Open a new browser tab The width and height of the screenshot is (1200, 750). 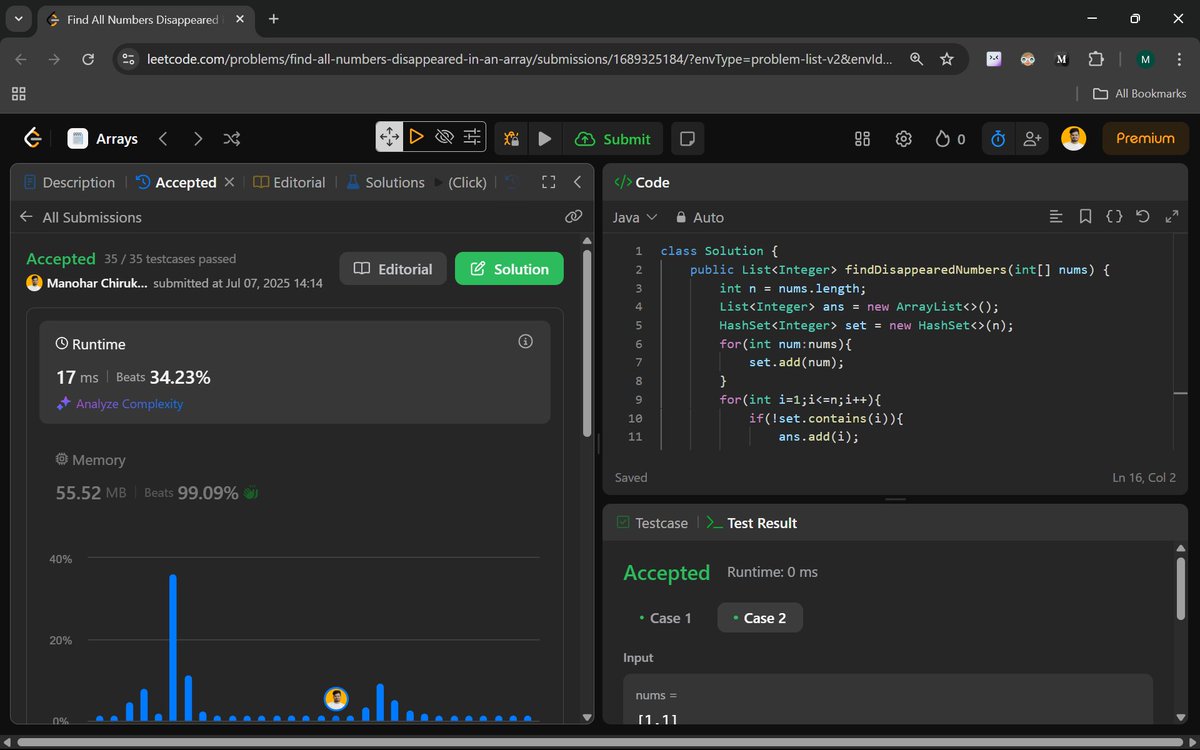click(274, 19)
